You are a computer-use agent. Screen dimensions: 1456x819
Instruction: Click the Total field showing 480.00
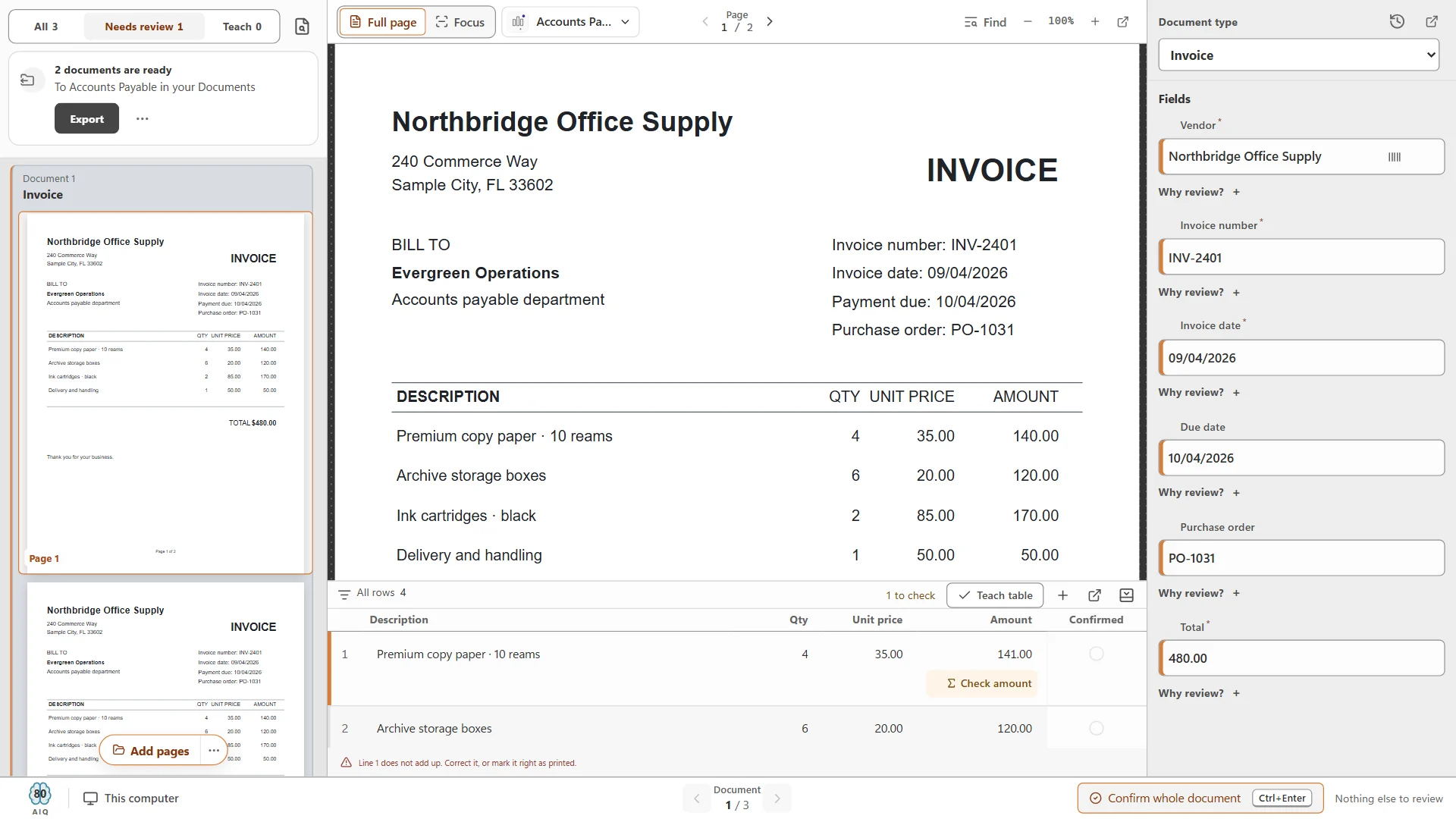coord(1301,658)
